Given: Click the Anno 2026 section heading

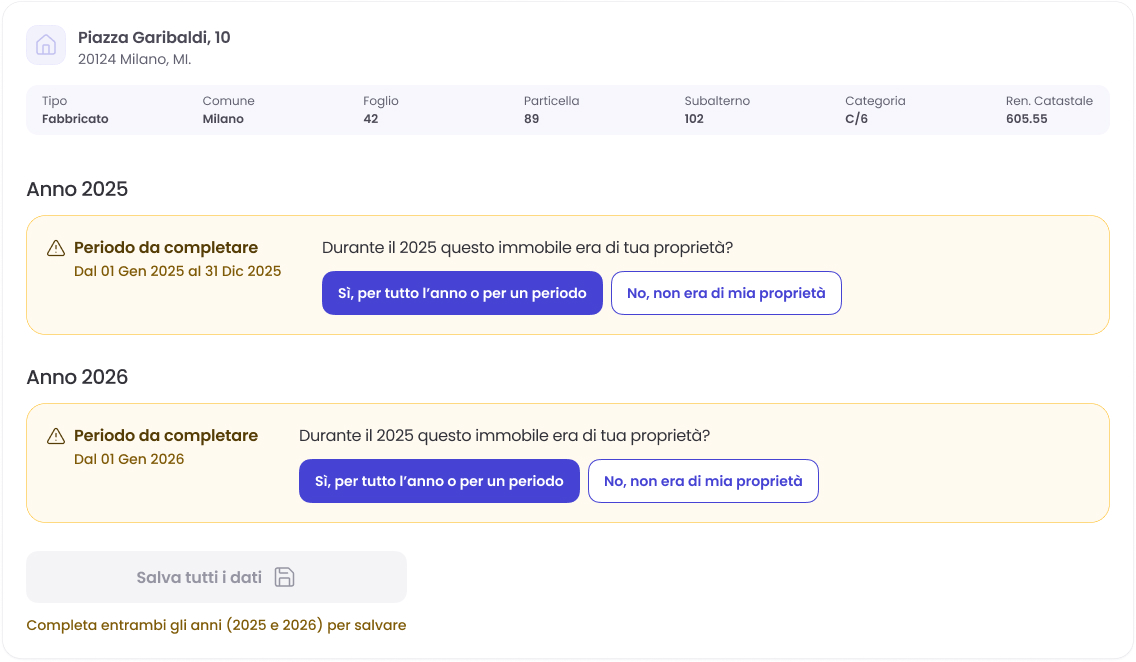Looking at the screenshot, I should click(x=77, y=377).
